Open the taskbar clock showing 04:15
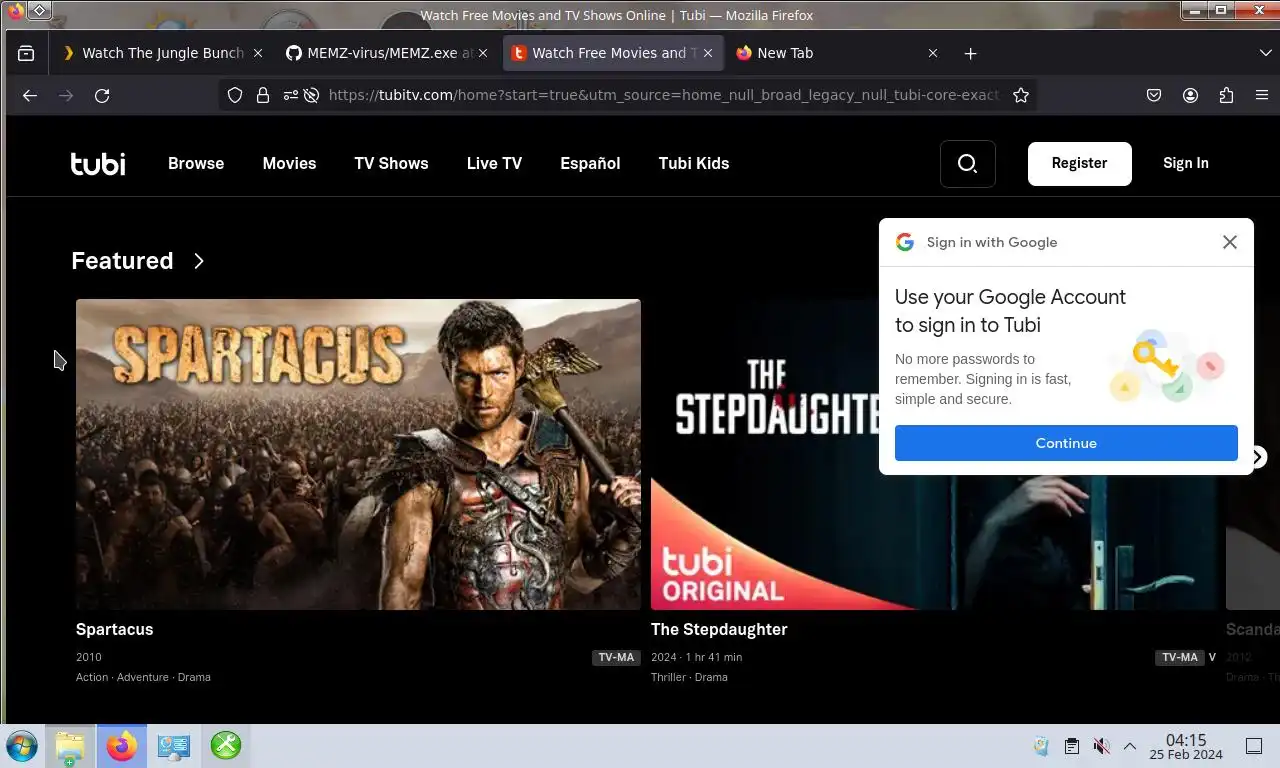The image size is (1280, 768). click(x=1186, y=746)
